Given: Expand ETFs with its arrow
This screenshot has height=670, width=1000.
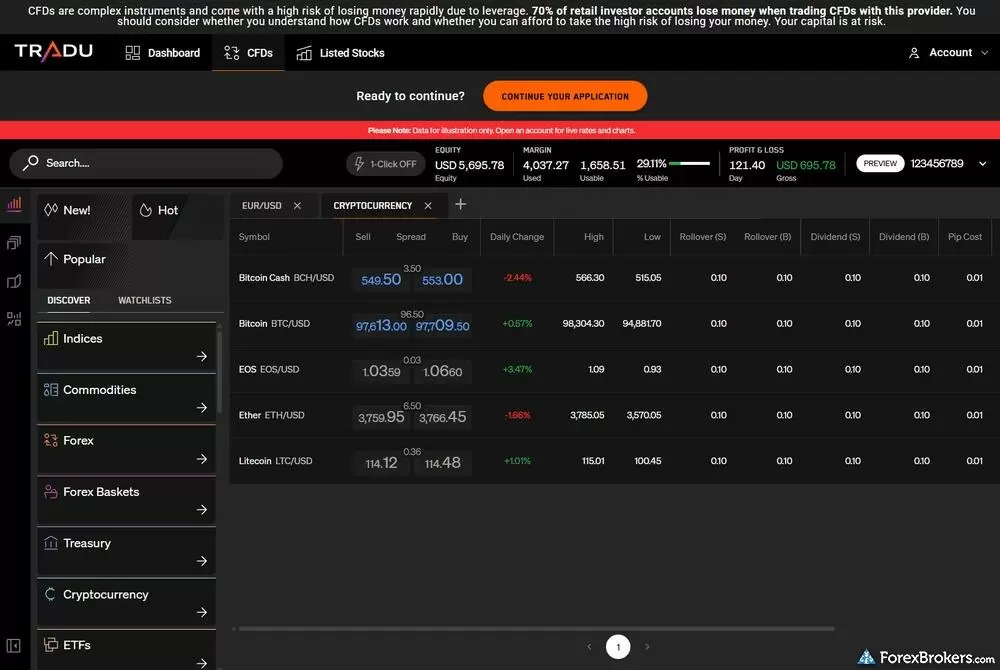Looking at the screenshot, I should pos(202,663).
